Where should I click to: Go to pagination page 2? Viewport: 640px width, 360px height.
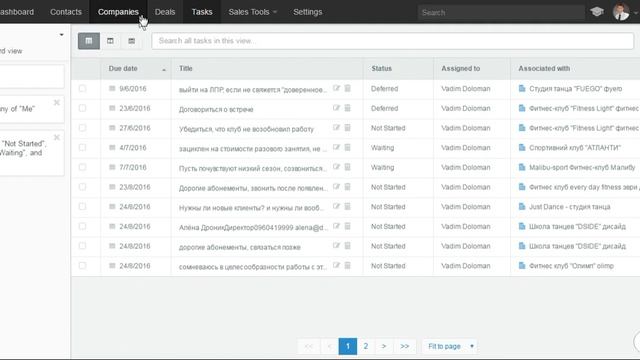click(x=366, y=346)
